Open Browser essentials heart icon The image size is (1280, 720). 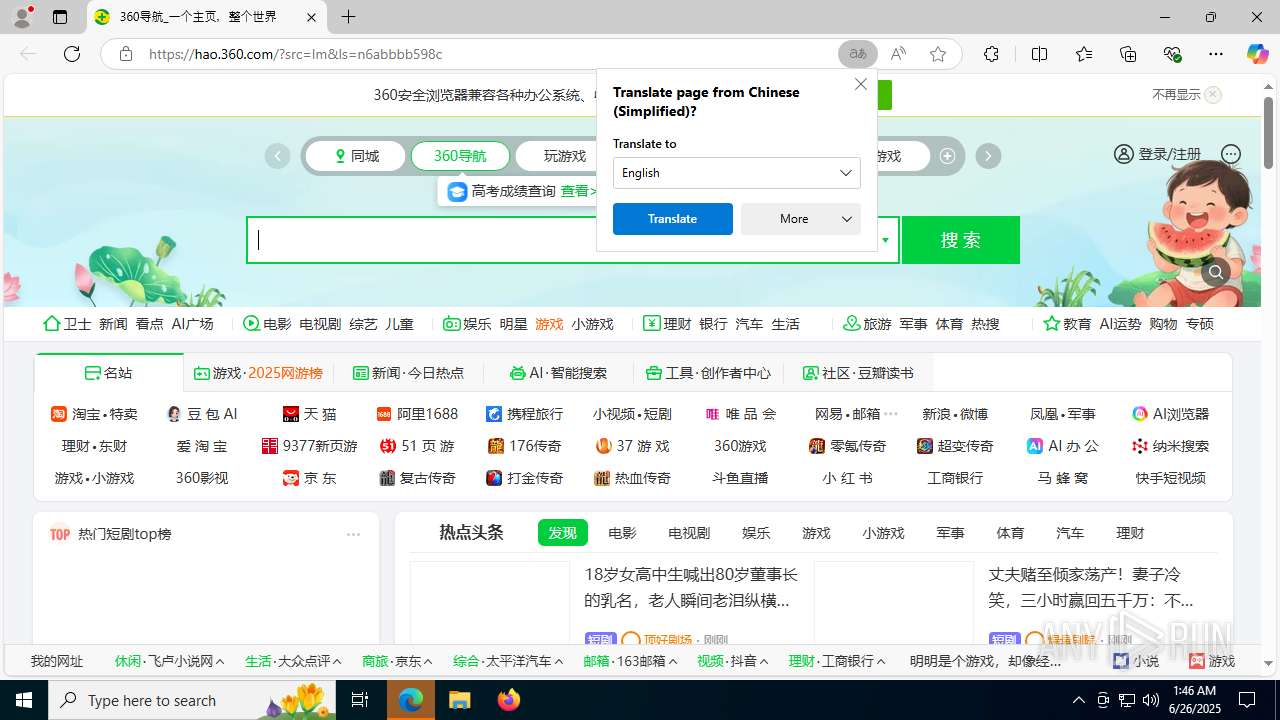click(x=1172, y=54)
